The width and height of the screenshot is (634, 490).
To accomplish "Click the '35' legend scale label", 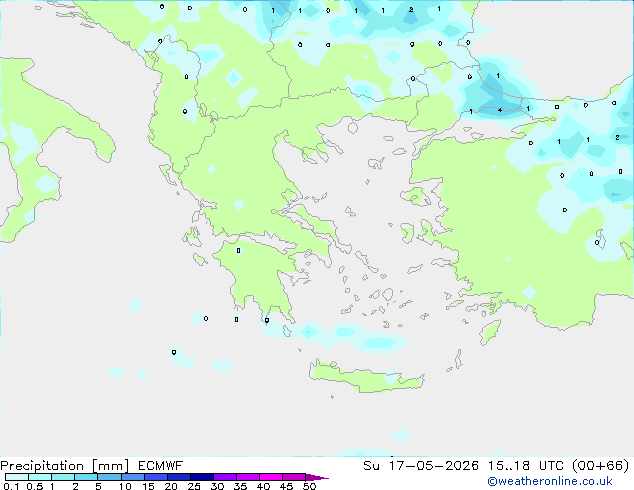I will (240, 486).
